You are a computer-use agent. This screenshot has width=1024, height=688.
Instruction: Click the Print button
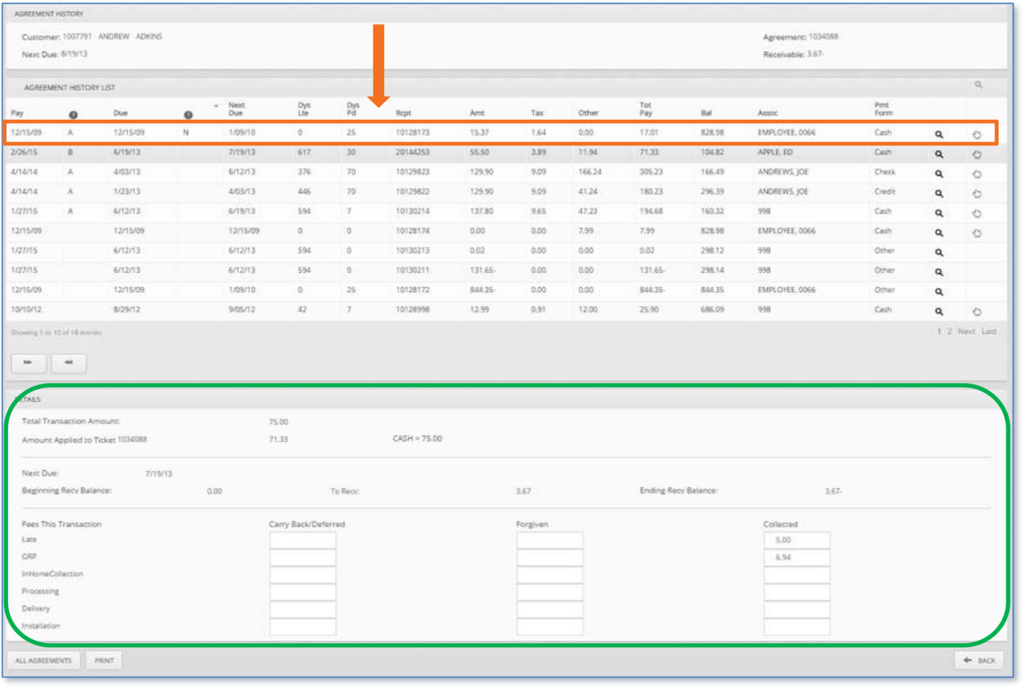(103, 661)
